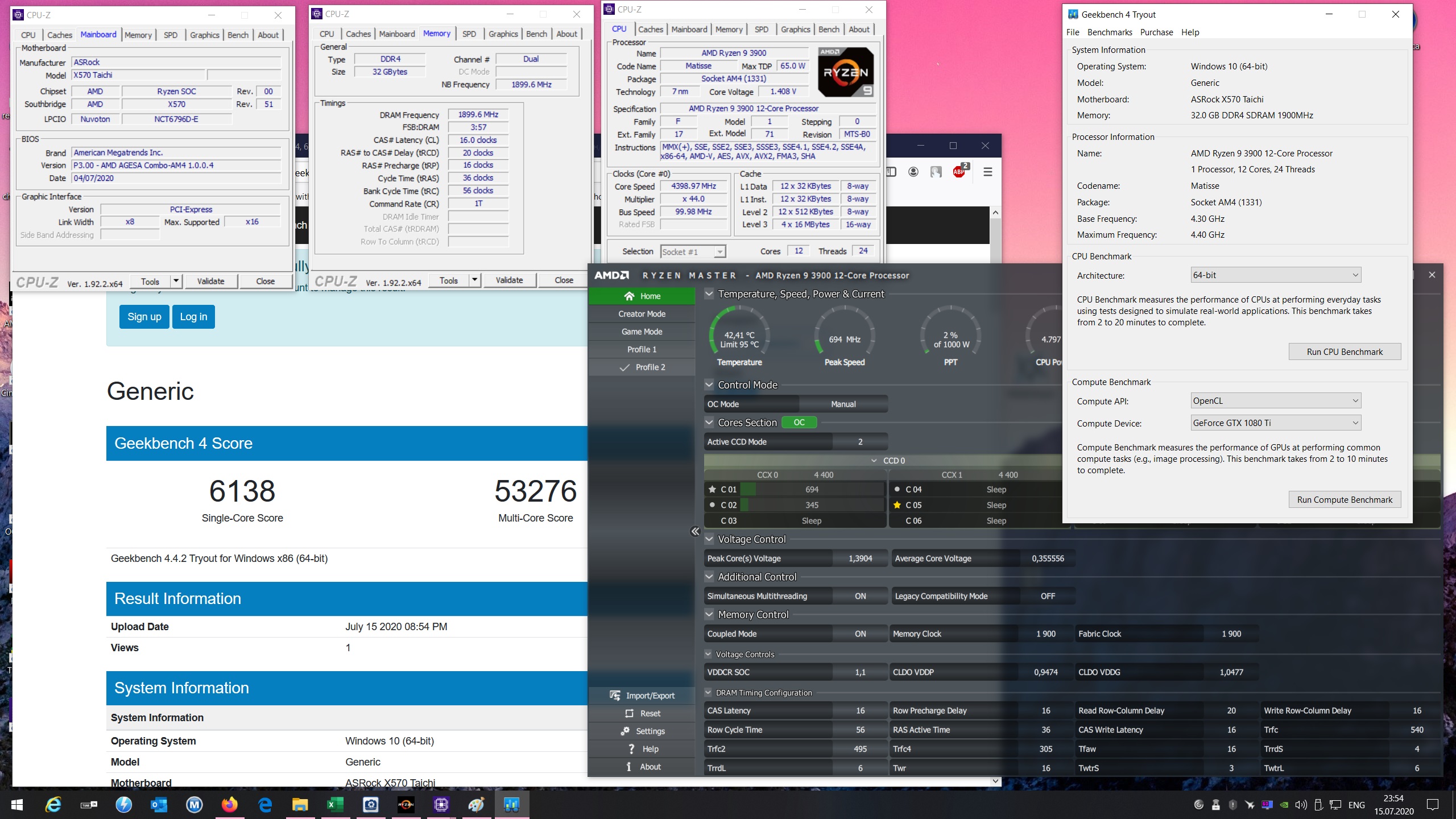Toggle Simultaneous Multithreading ON value

860,596
